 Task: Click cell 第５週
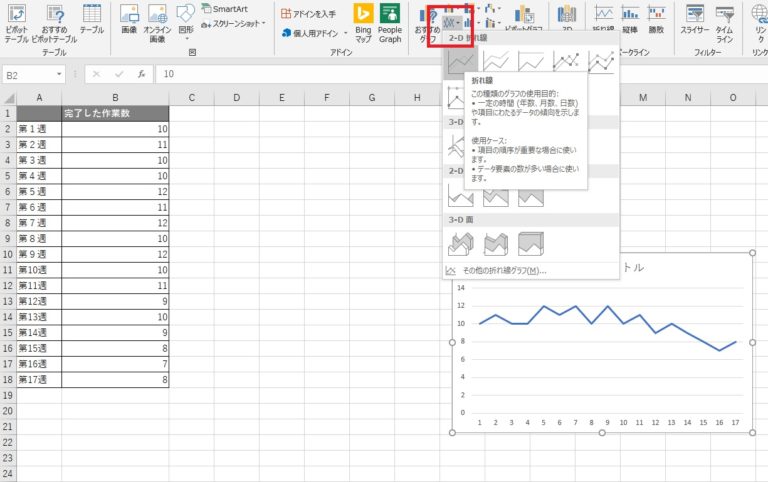point(39,192)
